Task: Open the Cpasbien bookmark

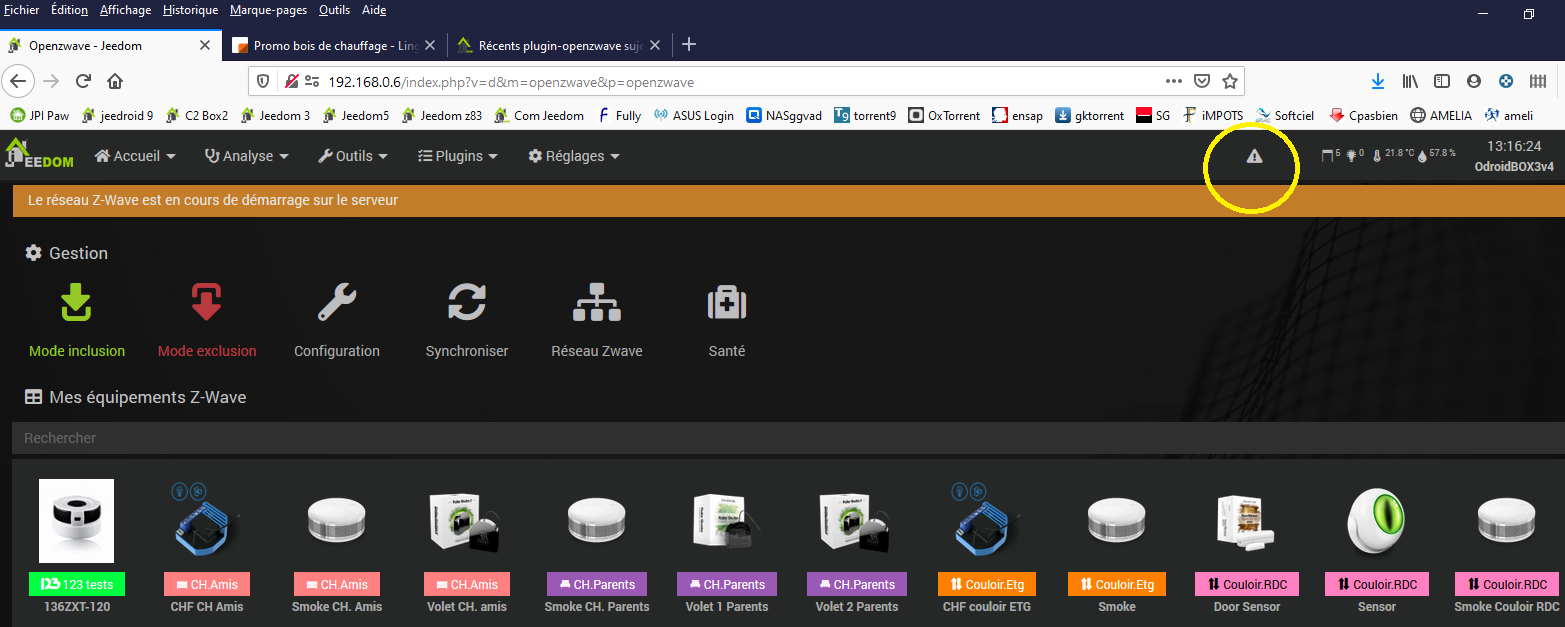Action: point(1364,115)
